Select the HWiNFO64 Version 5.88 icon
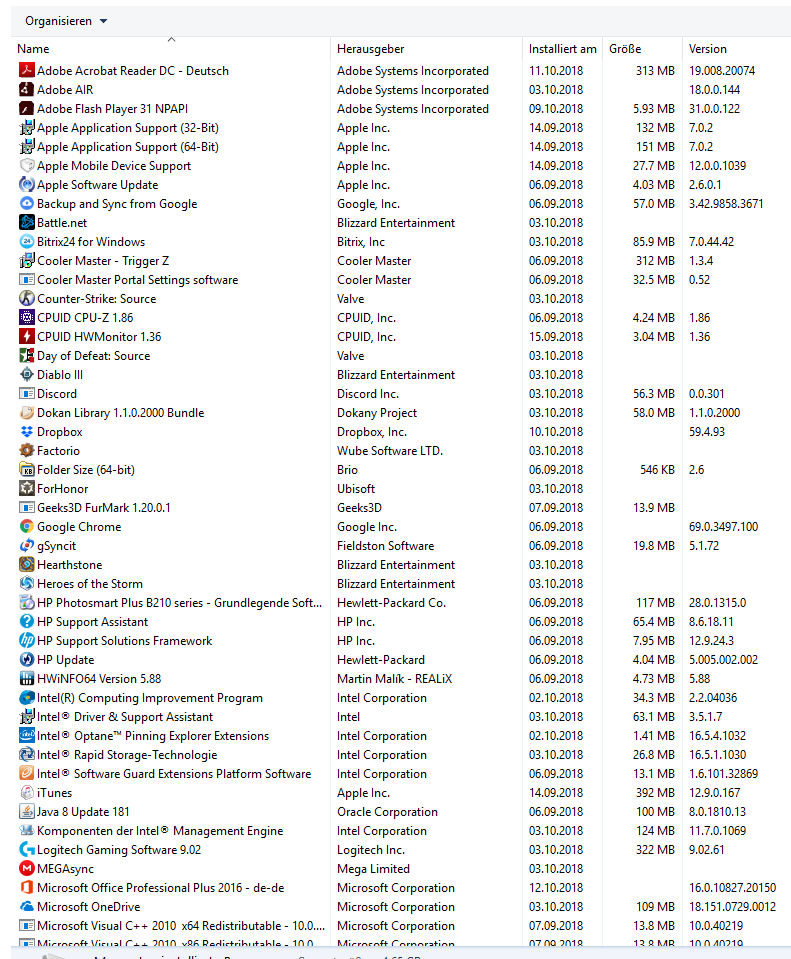The image size is (791, 959). click(26, 678)
